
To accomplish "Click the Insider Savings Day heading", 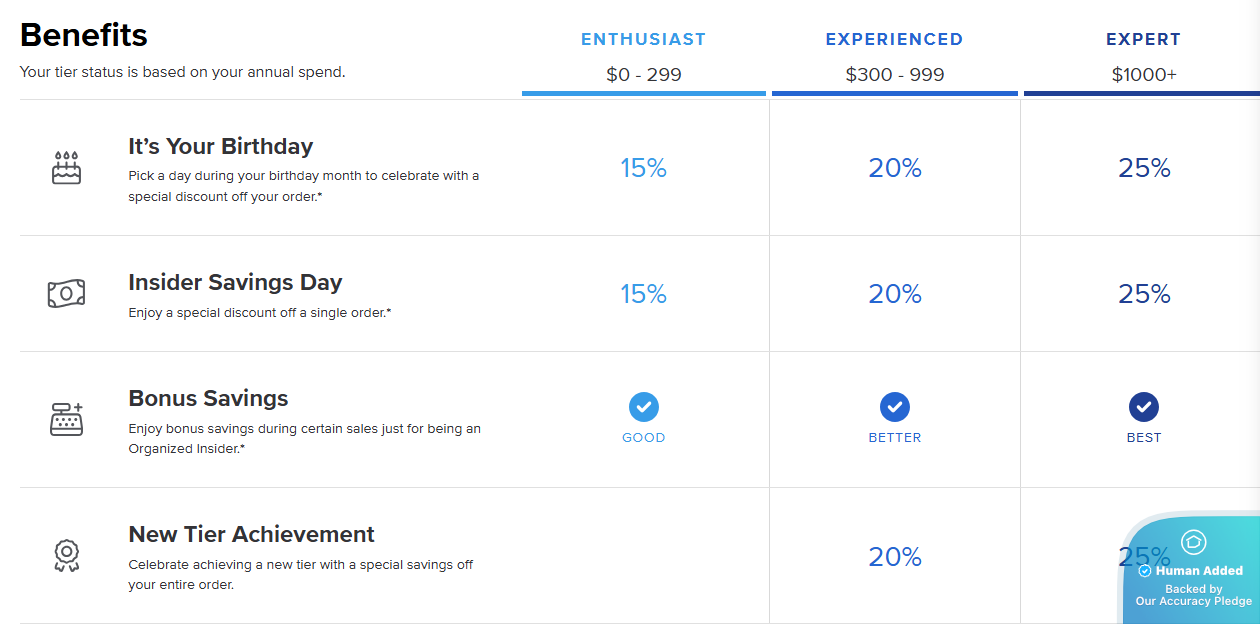I will [235, 282].
